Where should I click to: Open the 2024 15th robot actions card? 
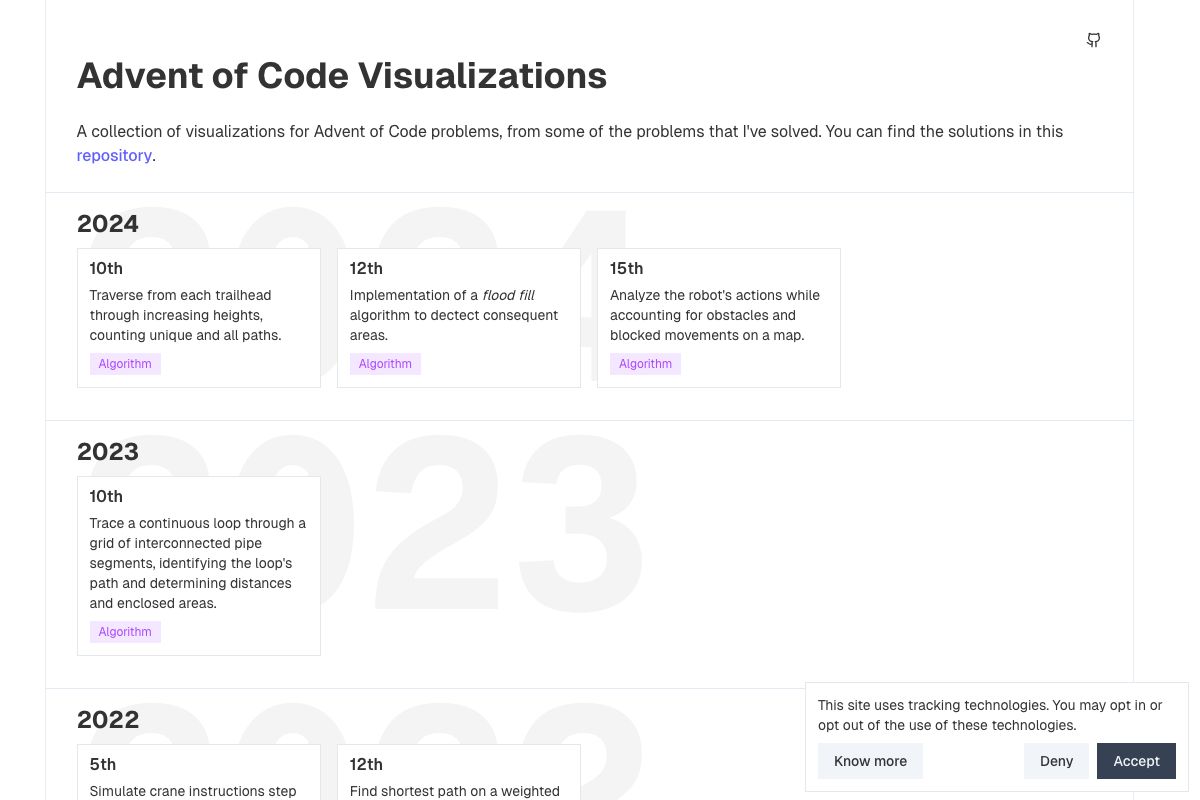(718, 315)
